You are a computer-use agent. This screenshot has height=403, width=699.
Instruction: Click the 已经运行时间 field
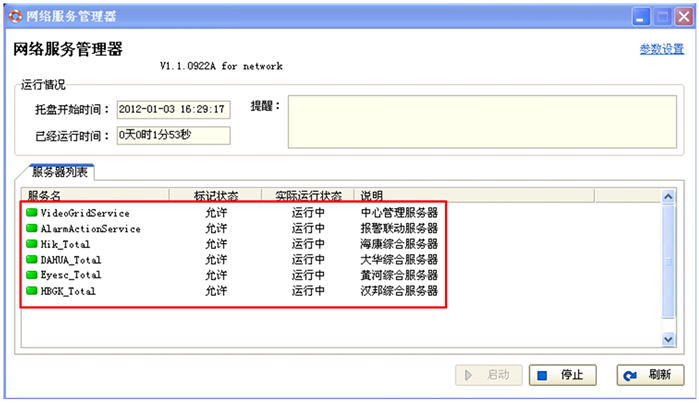(x=172, y=134)
